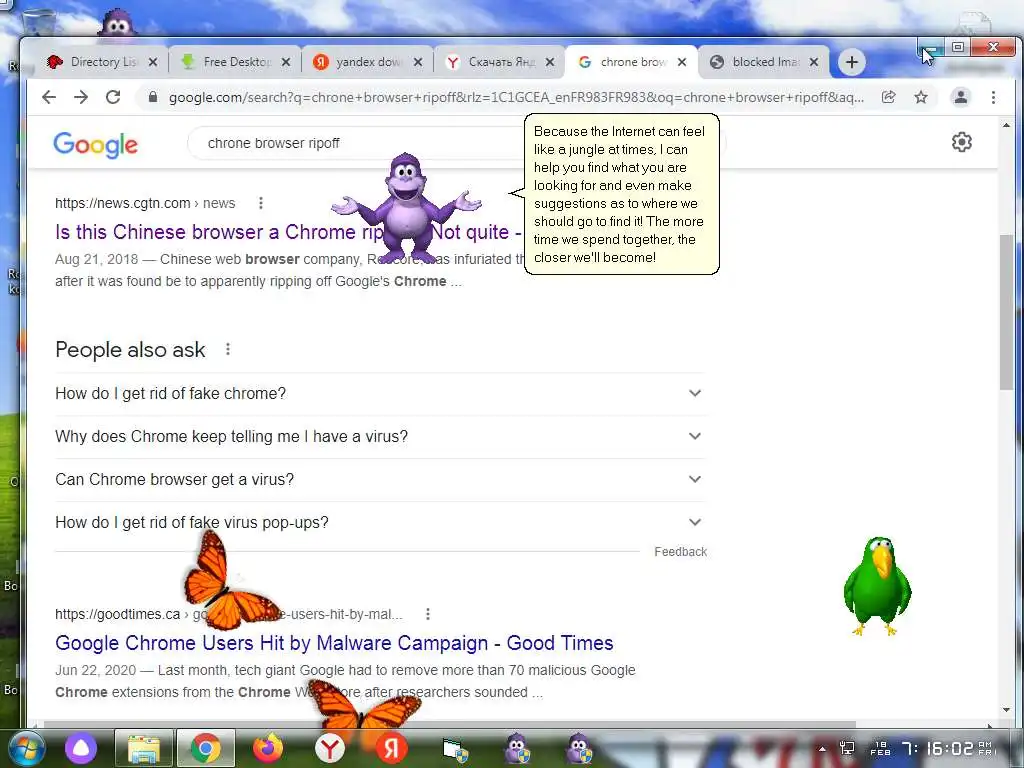Open Chrome's three-dot menu
This screenshot has height=768, width=1024.
coord(993,97)
